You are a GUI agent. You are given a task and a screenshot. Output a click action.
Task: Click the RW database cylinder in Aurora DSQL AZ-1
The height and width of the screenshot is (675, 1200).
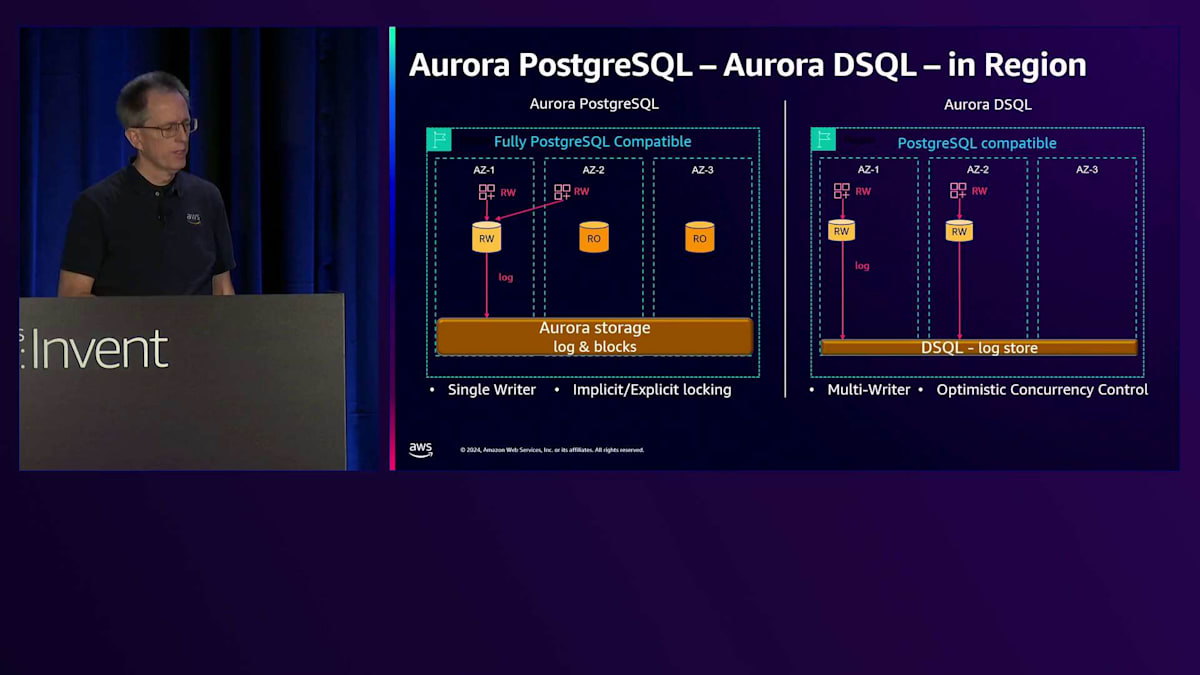click(x=842, y=230)
